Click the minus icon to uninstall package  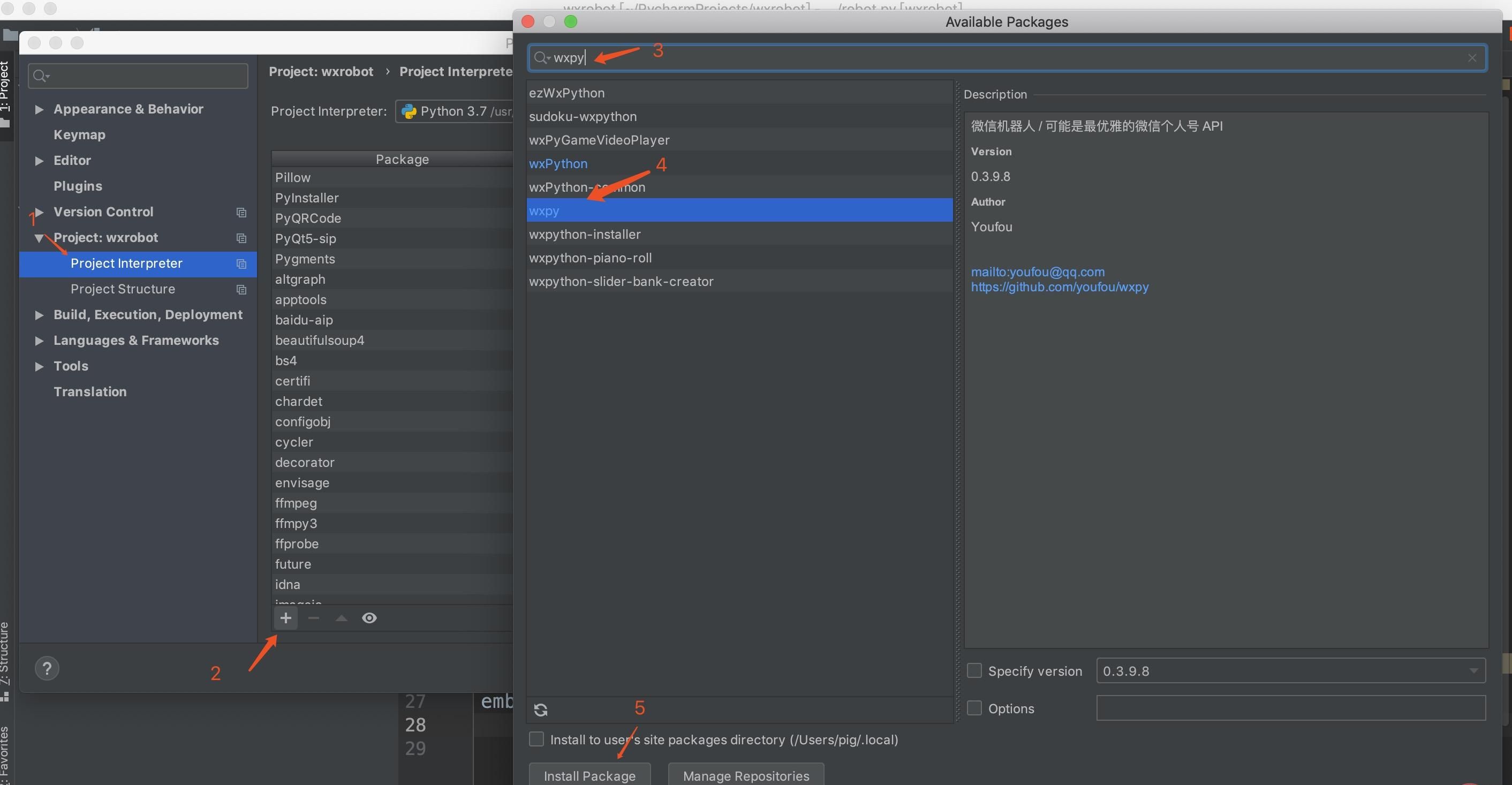313,618
